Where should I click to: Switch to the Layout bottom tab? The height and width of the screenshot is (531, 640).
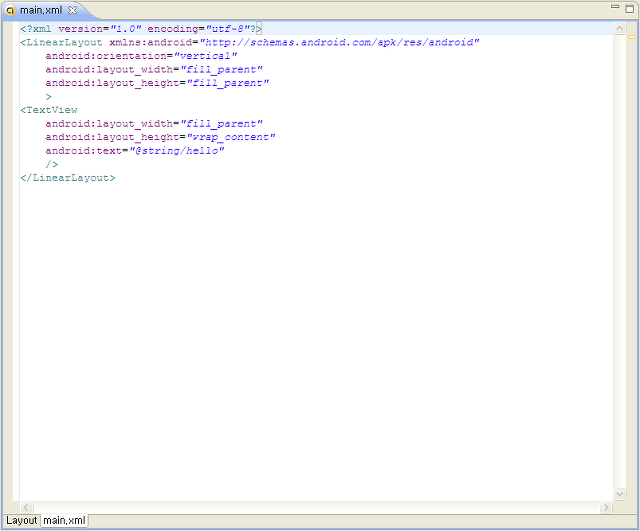pyautogui.click(x=22, y=520)
